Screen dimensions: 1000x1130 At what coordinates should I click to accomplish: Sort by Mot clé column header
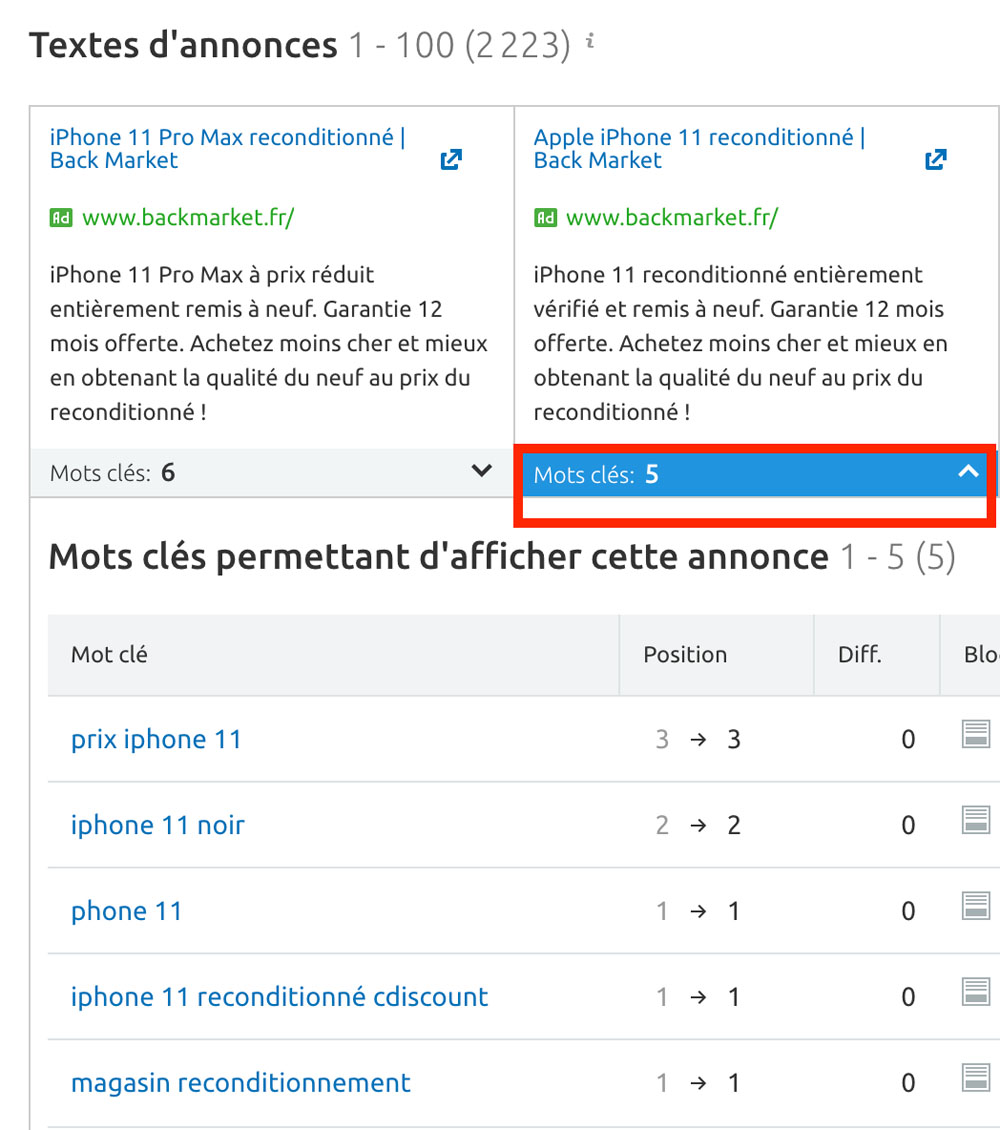110,654
